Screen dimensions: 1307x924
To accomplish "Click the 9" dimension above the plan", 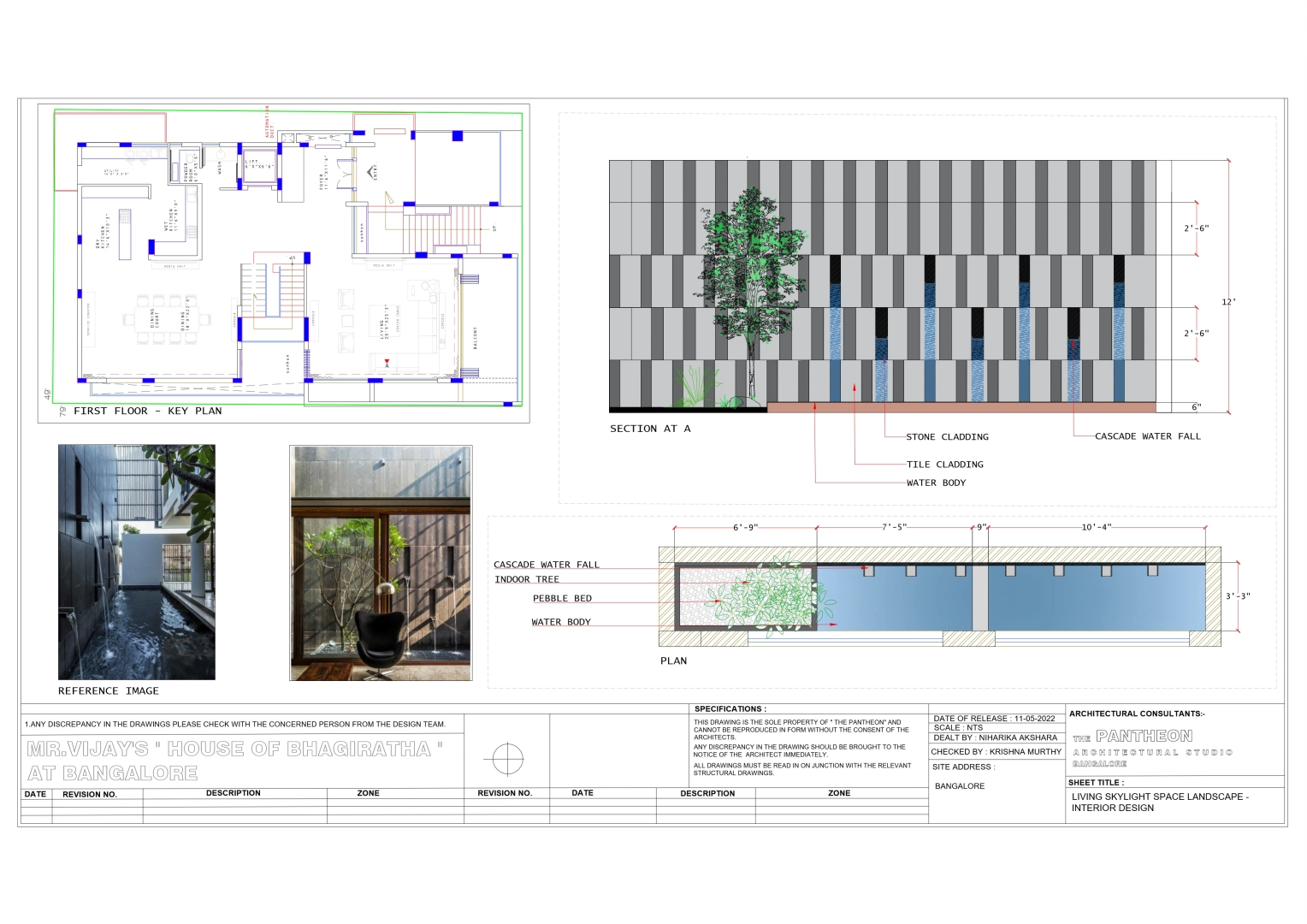I will tap(982, 527).
